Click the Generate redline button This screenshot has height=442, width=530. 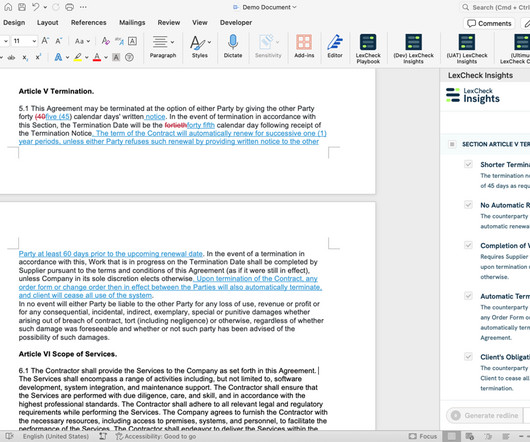coord(485,415)
